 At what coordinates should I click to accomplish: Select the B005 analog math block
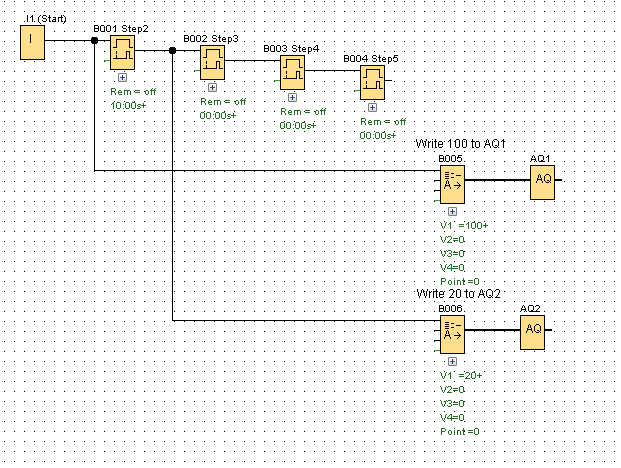452,185
